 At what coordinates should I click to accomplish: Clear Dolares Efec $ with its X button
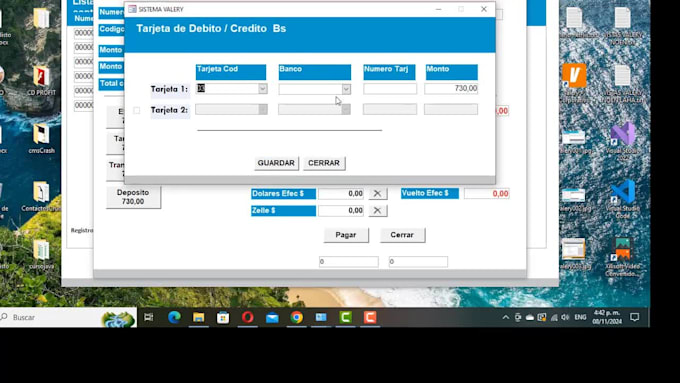pos(377,193)
